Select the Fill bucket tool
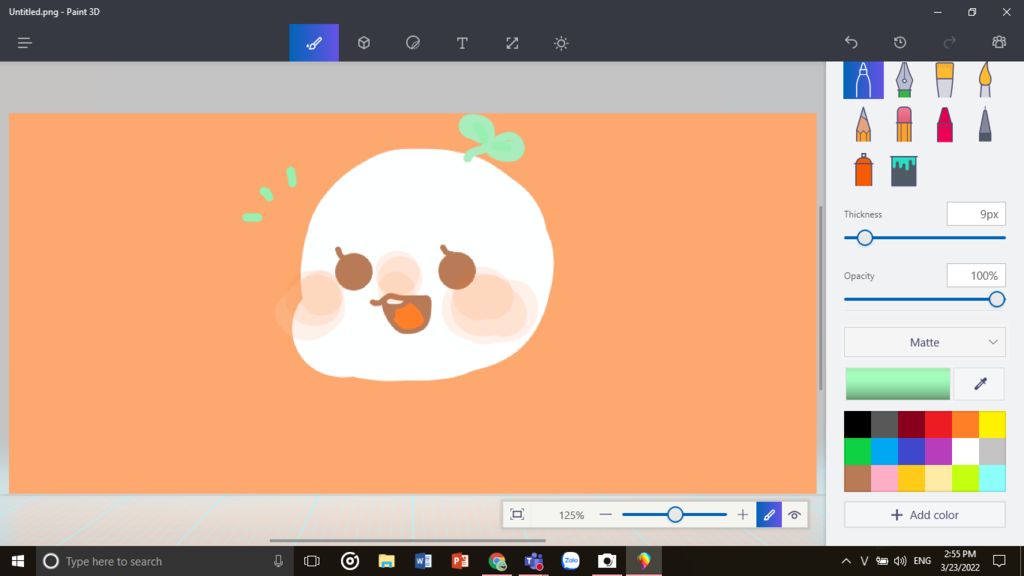This screenshot has height=576, width=1024. [x=904, y=170]
